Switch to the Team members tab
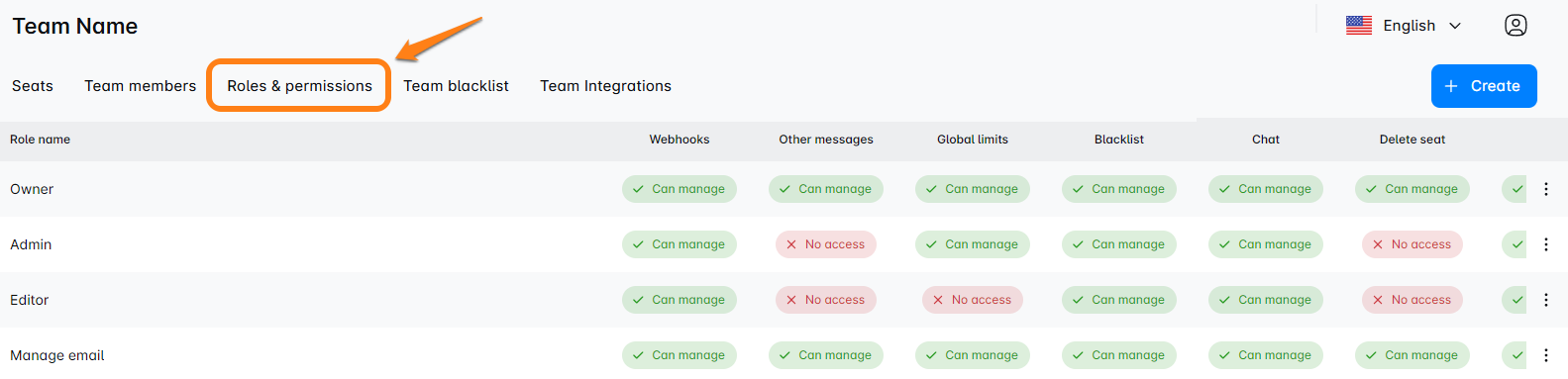The height and width of the screenshot is (379, 1568). click(x=141, y=86)
